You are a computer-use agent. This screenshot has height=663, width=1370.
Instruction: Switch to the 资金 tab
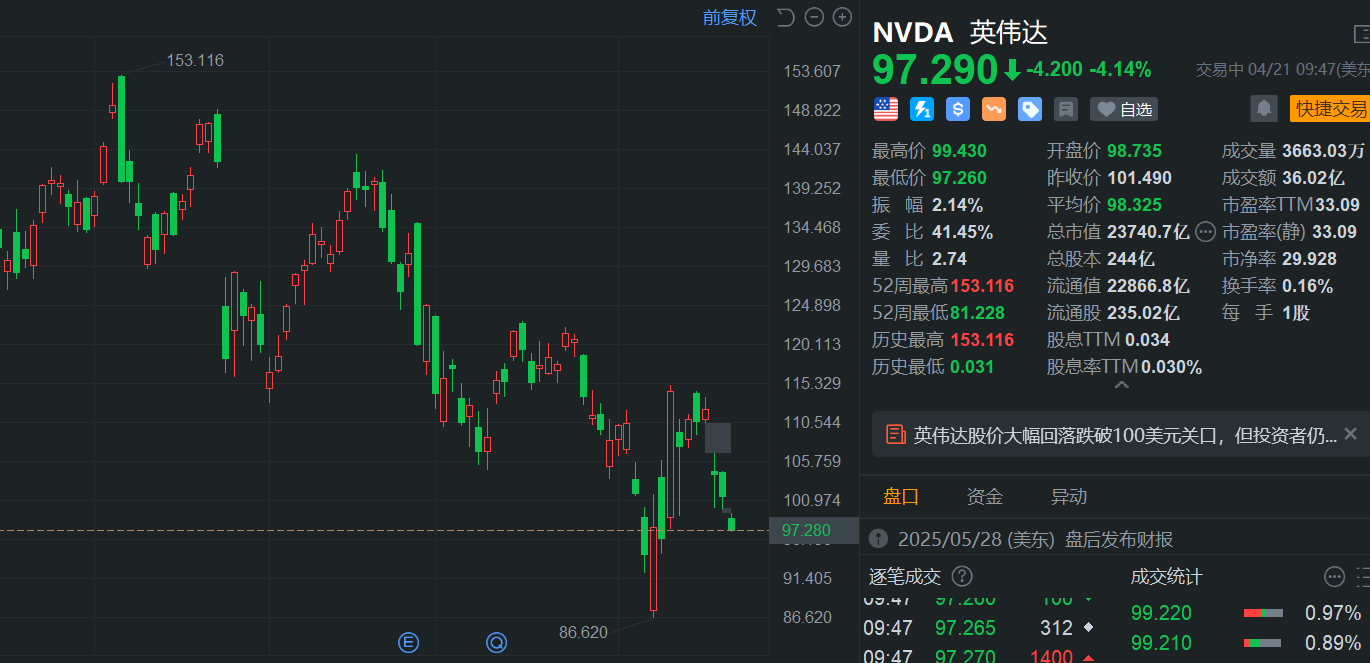coord(984,496)
